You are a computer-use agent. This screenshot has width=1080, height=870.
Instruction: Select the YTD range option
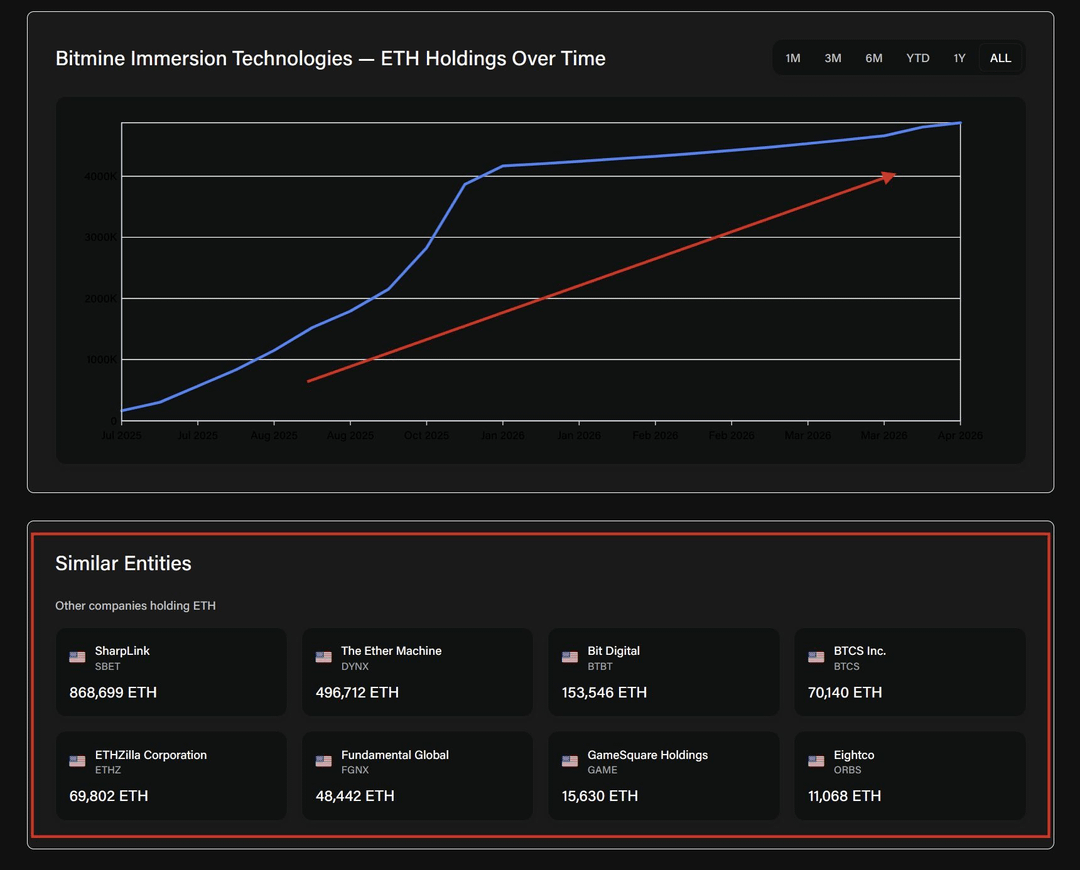pyautogui.click(x=918, y=58)
